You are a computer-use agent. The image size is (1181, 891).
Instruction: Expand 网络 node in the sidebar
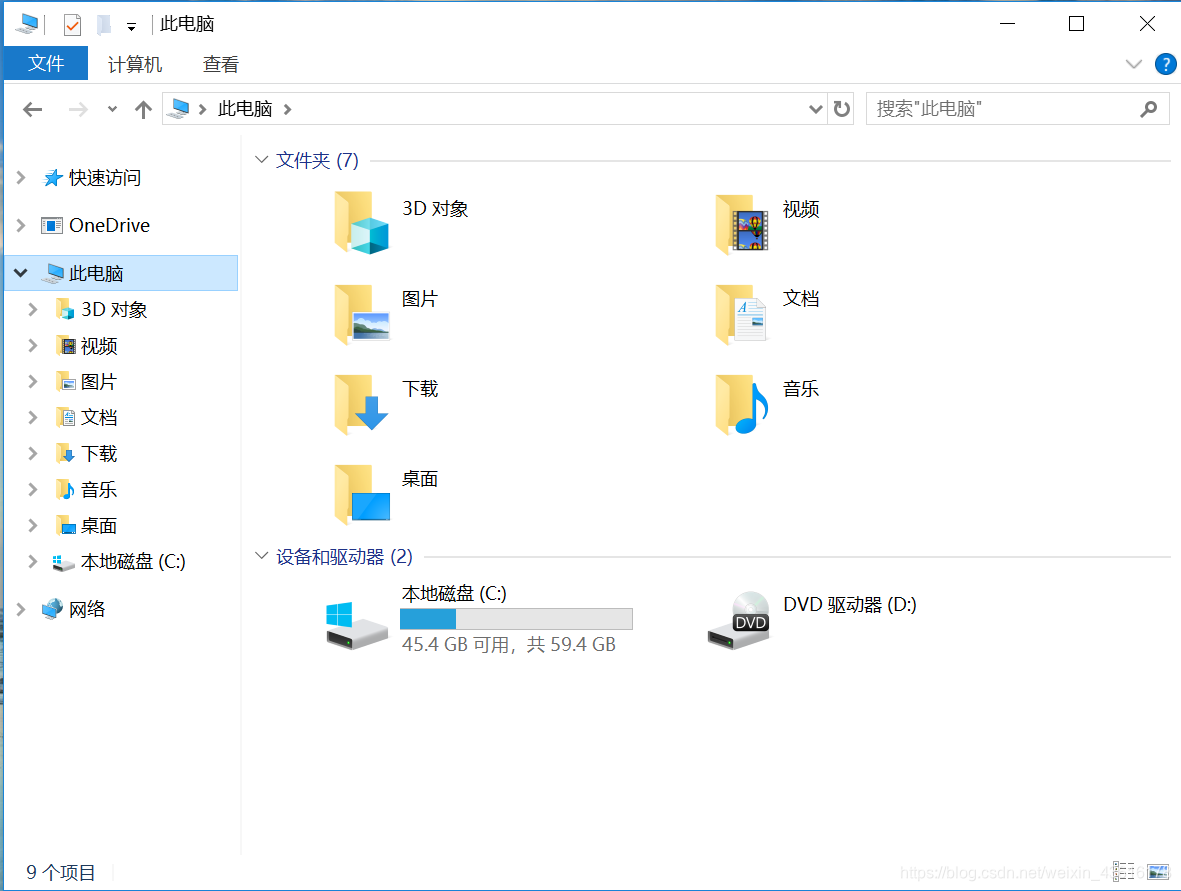[x=21, y=609]
